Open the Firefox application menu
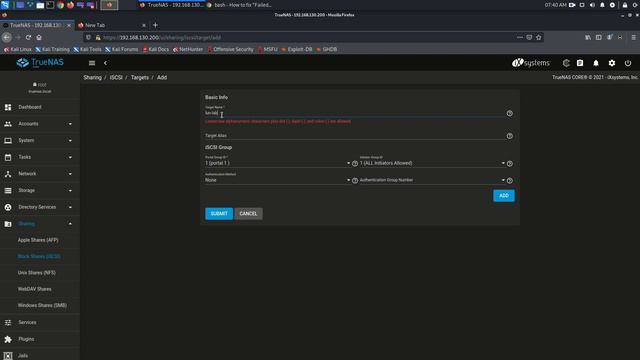Viewport: 640px width, 360px height. (x=633, y=37)
